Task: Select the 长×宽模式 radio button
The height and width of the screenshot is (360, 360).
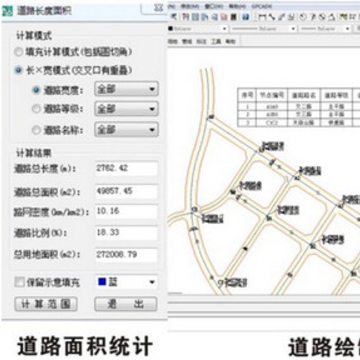Action: [x=19, y=70]
